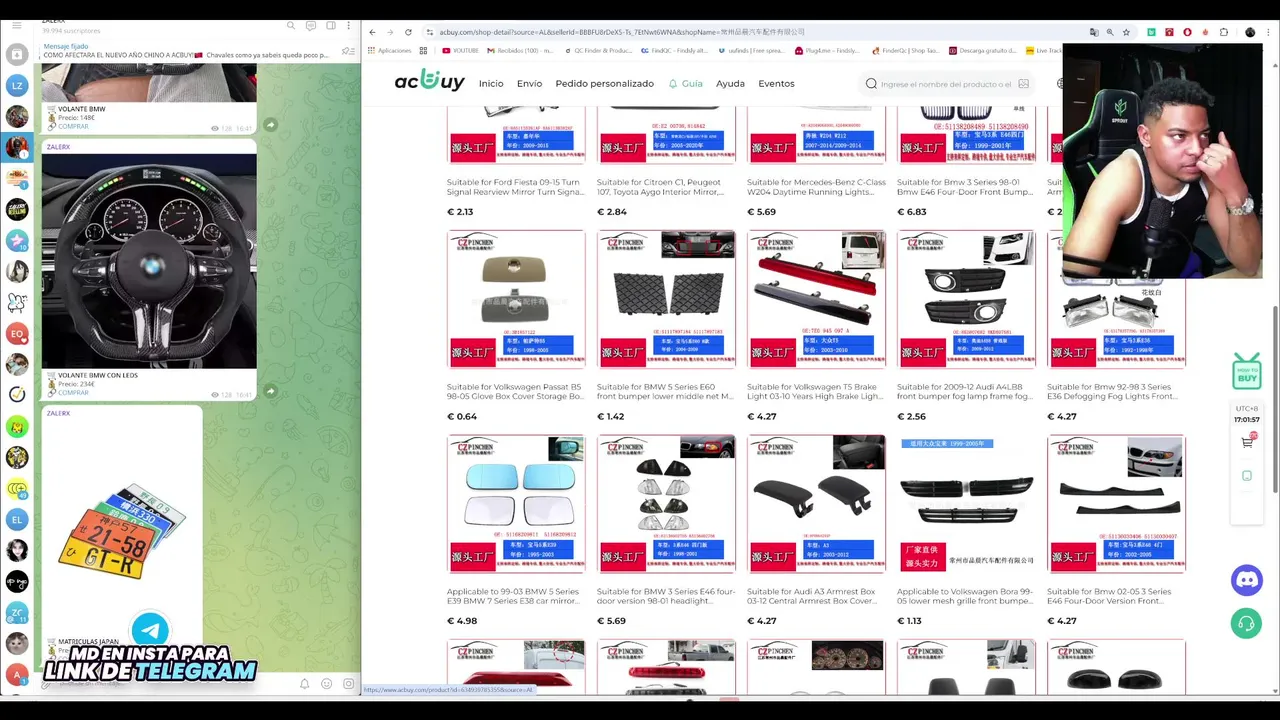Click COMPRAR link under VOLANTE BMW CON LEDS
The height and width of the screenshot is (720, 1280).
pos(72,393)
